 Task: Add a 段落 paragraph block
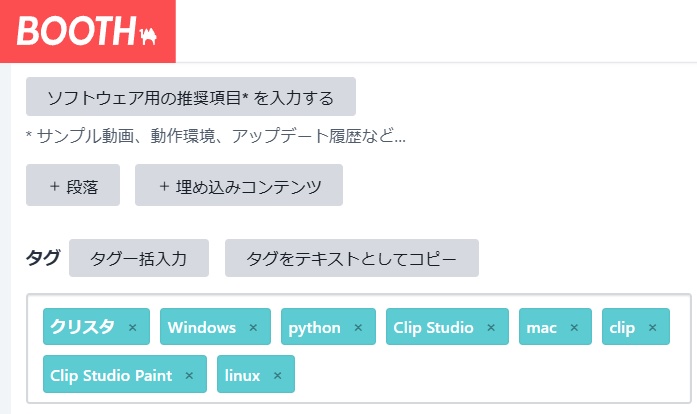pyautogui.click(x=73, y=185)
